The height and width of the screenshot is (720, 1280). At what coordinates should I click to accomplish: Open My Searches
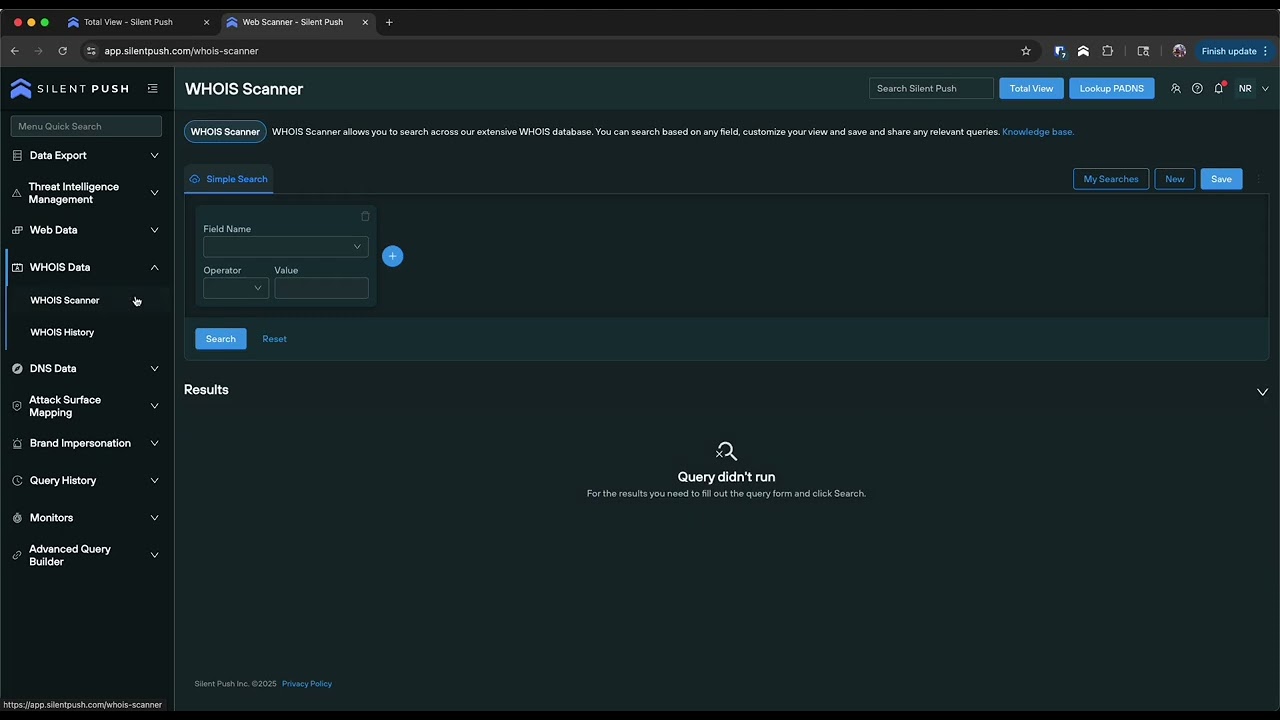[x=1111, y=179]
